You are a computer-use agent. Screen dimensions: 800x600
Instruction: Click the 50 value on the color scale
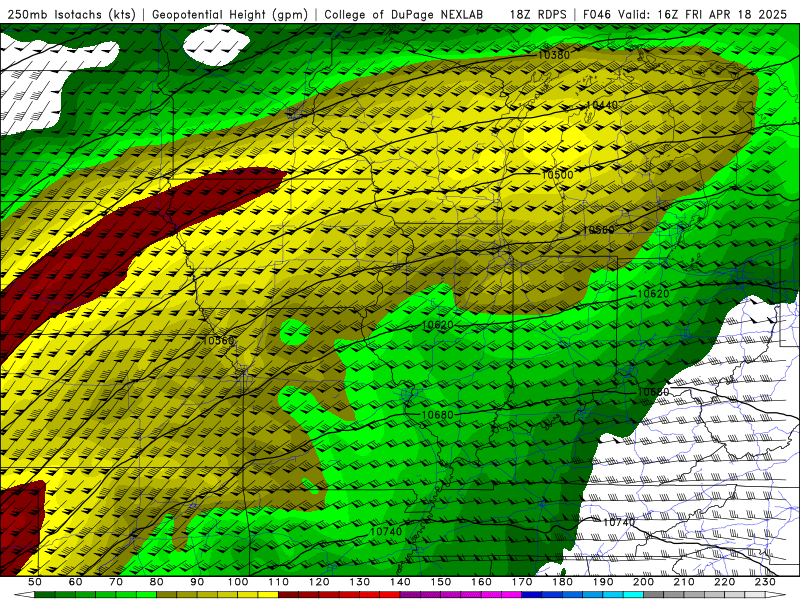(x=35, y=582)
